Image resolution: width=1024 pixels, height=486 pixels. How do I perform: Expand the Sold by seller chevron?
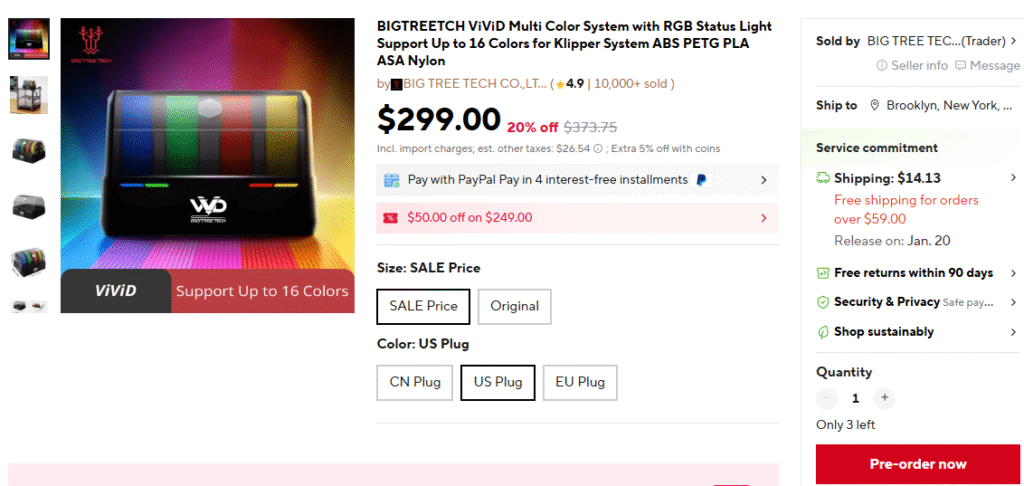(1013, 41)
